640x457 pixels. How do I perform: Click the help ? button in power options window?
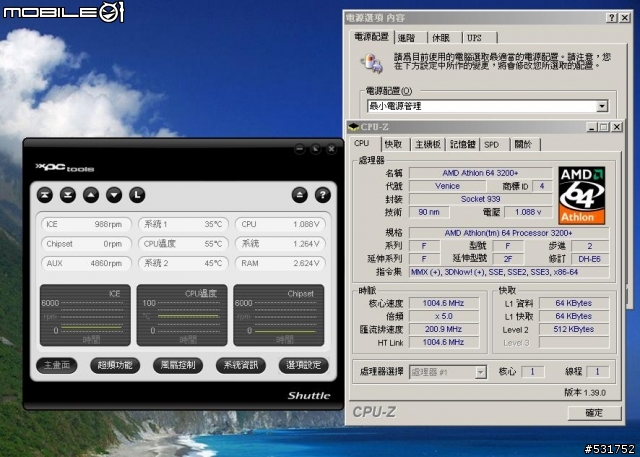pyautogui.click(x=611, y=18)
